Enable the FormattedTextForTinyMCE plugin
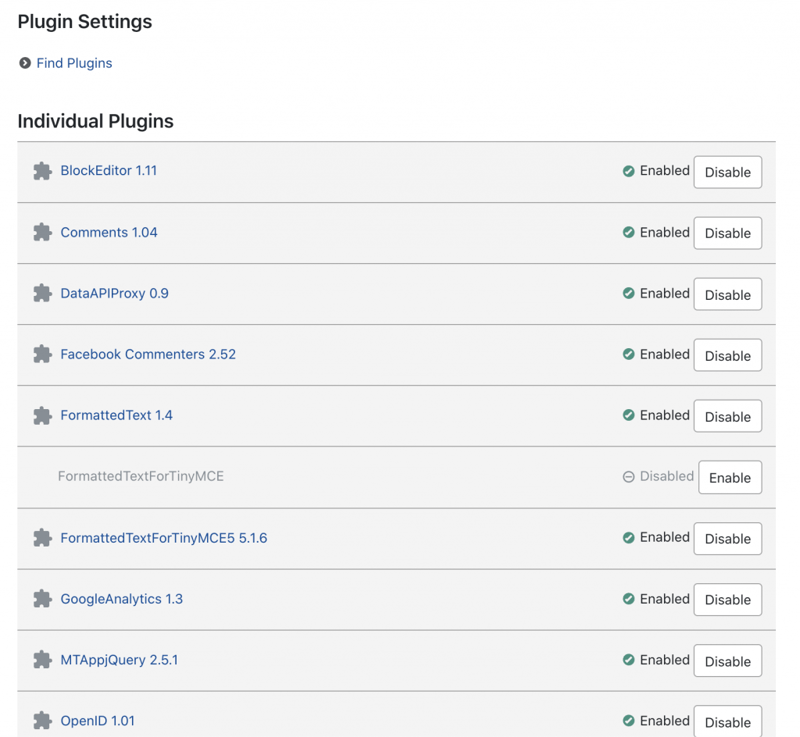Viewport: 800px width, 737px height. (x=729, y=478)
